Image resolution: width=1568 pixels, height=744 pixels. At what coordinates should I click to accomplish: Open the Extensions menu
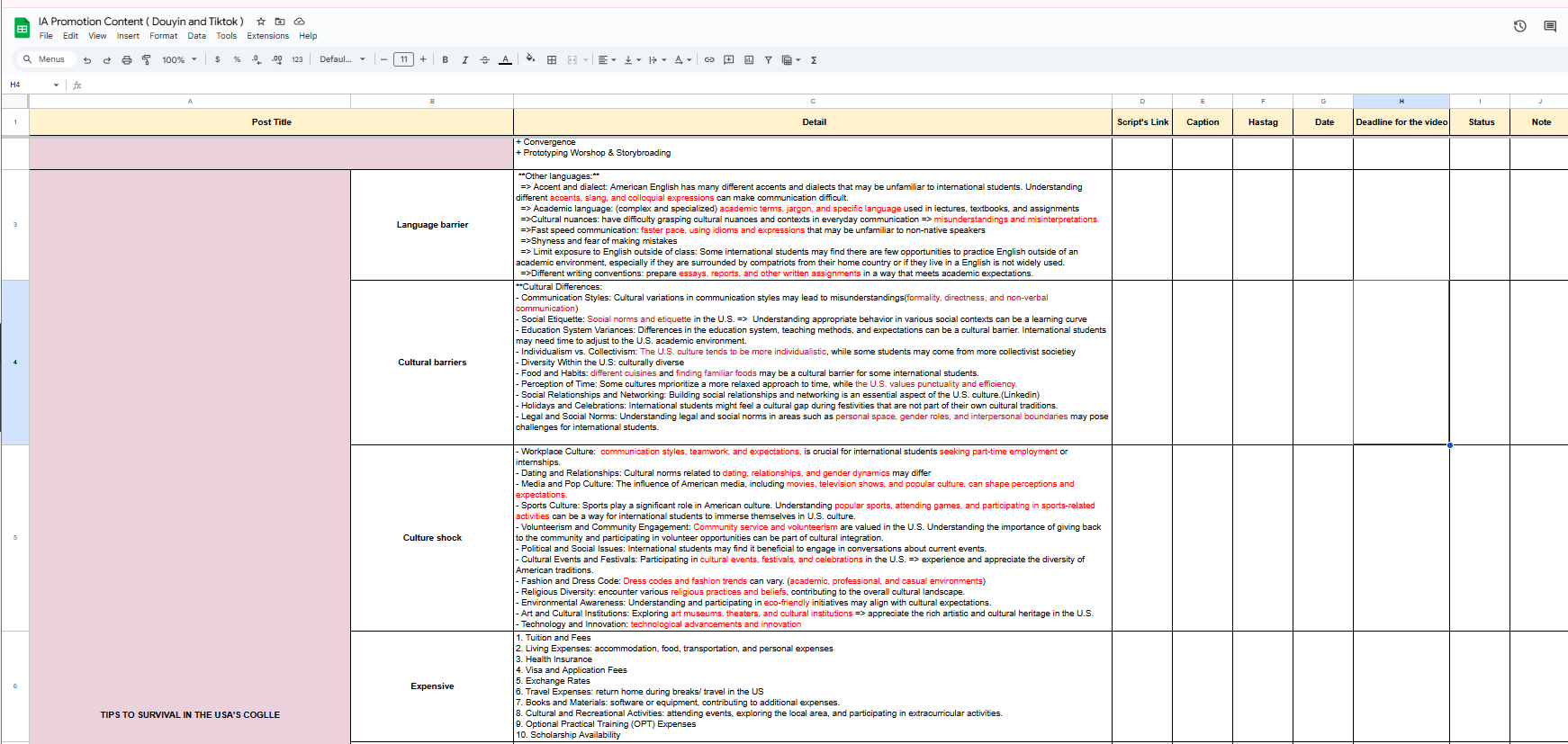(x=268, y=36)
